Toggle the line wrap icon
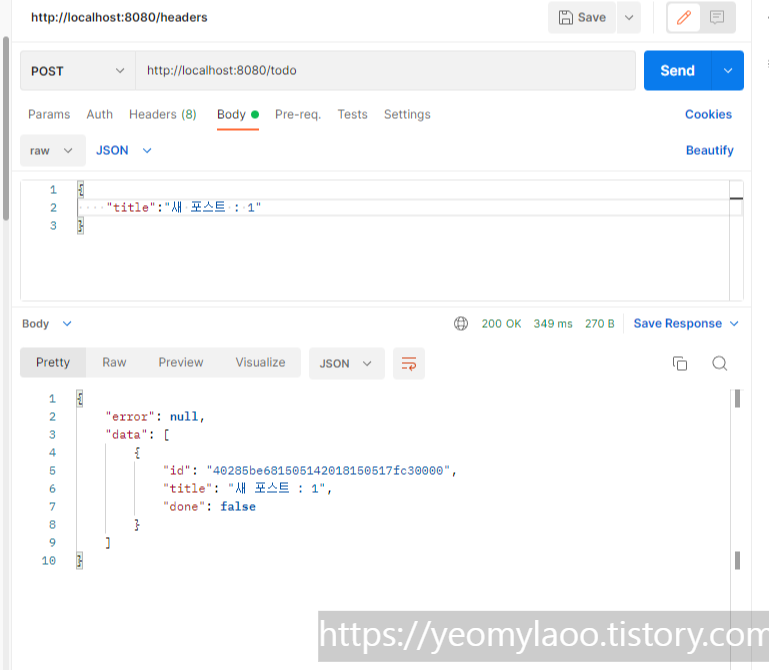The height and width of the screenshot is (670, 769). pos(409,363)
